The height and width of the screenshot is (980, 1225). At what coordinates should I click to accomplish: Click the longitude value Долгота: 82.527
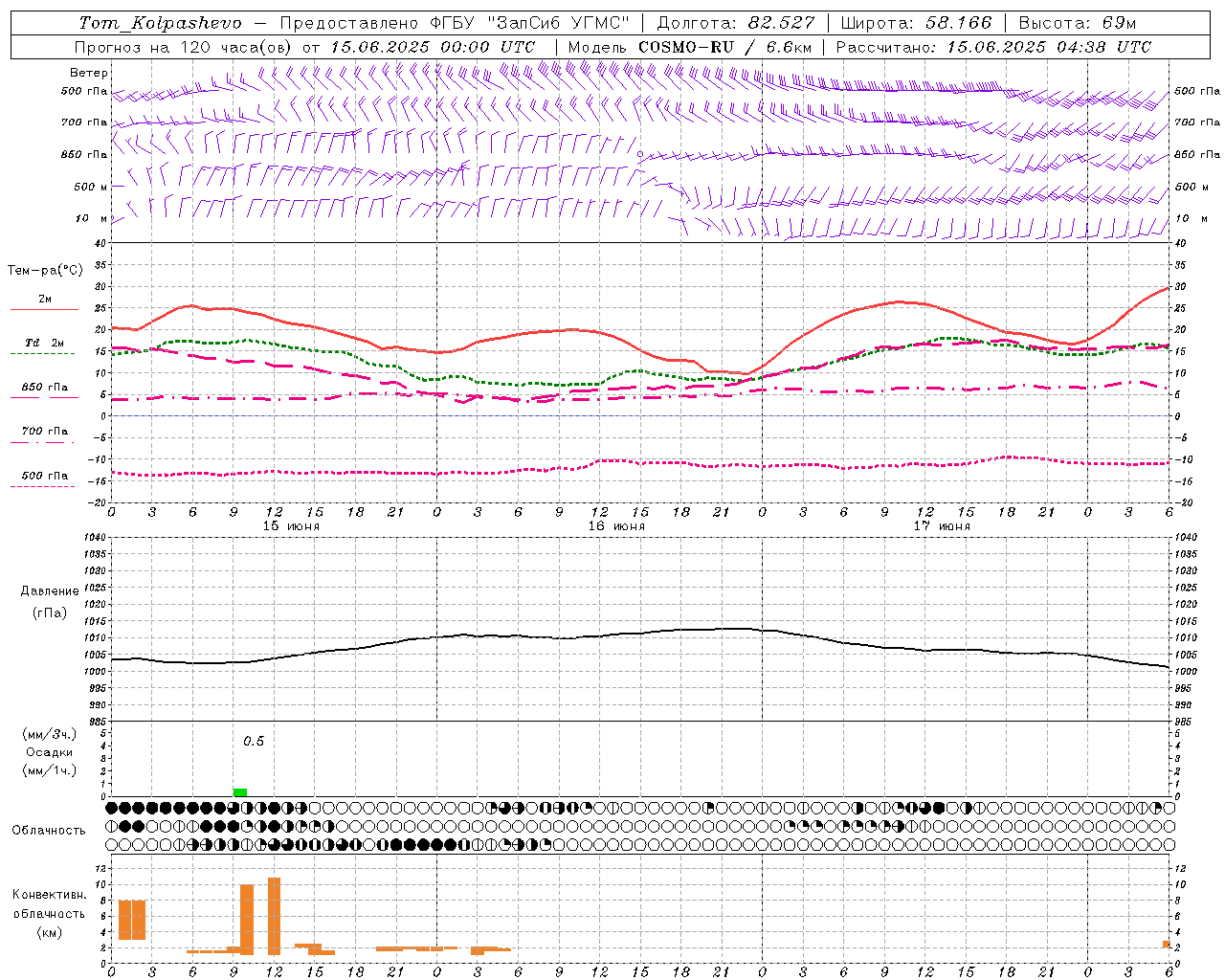[736, 23]
